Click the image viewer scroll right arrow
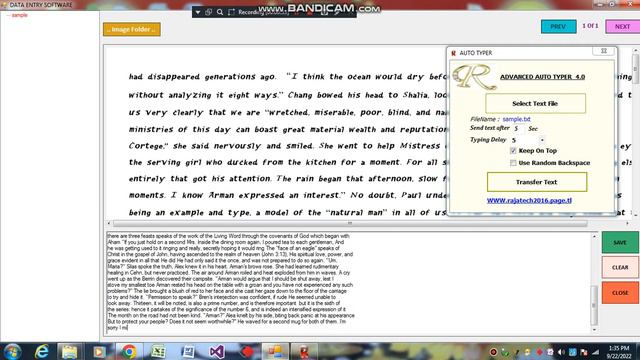 (x=627, y=223)
